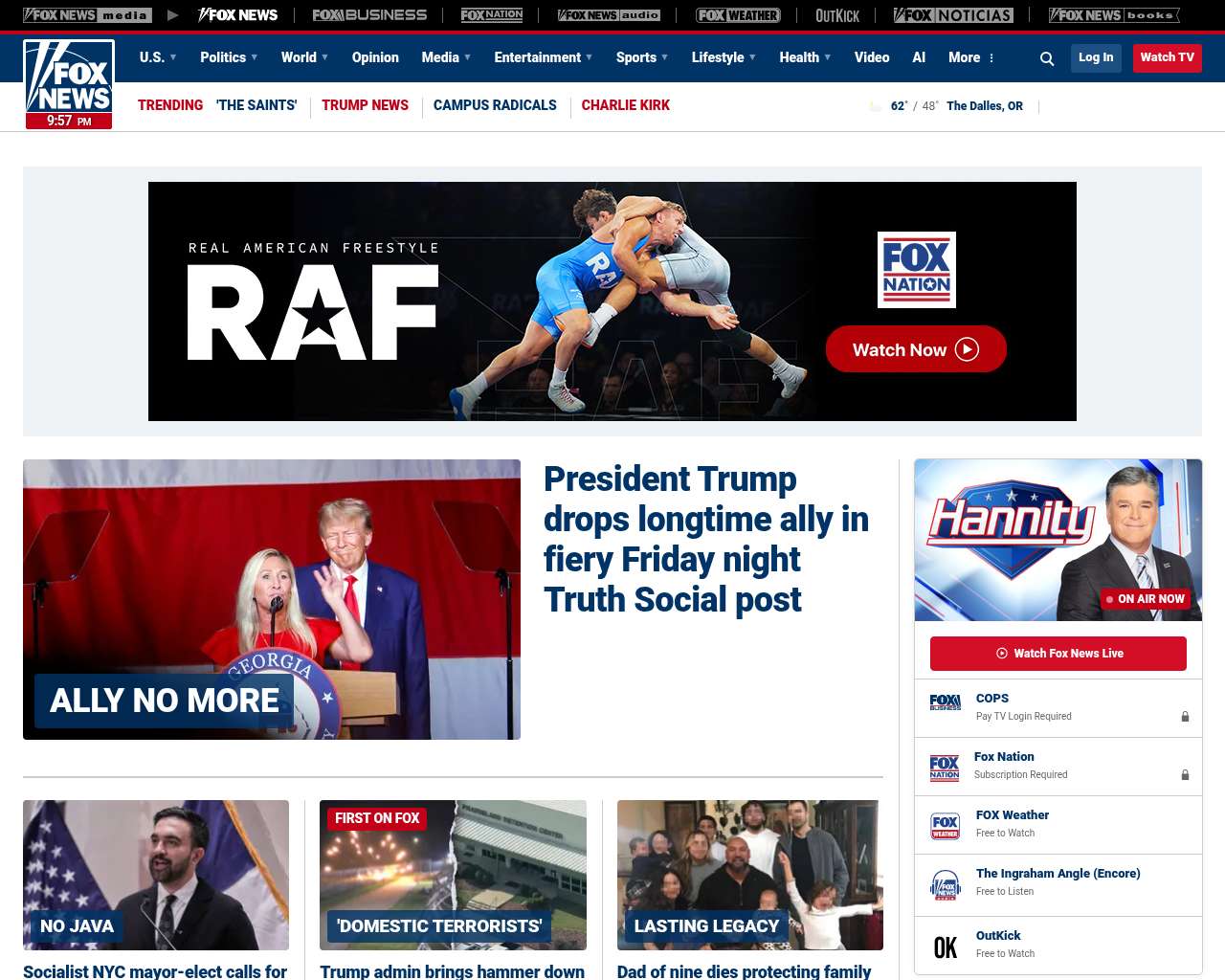The height and width of the screenshot is (980, 1225).
Task: Click Watch Fox News Live button
Action: [x=1058, y=654]
